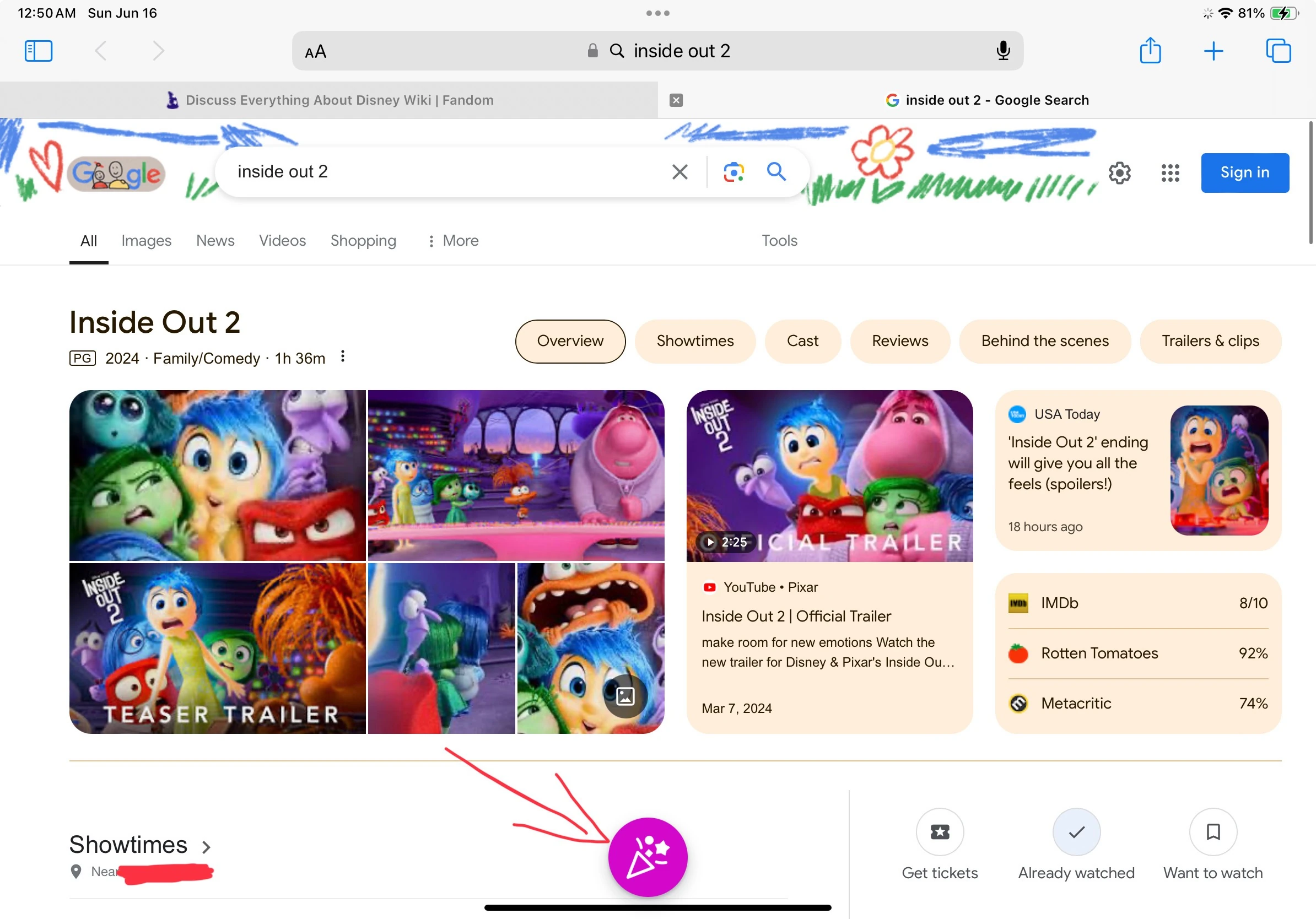Switch to the Images search tab
This screenshot has width=1316, height=919.
146,241
